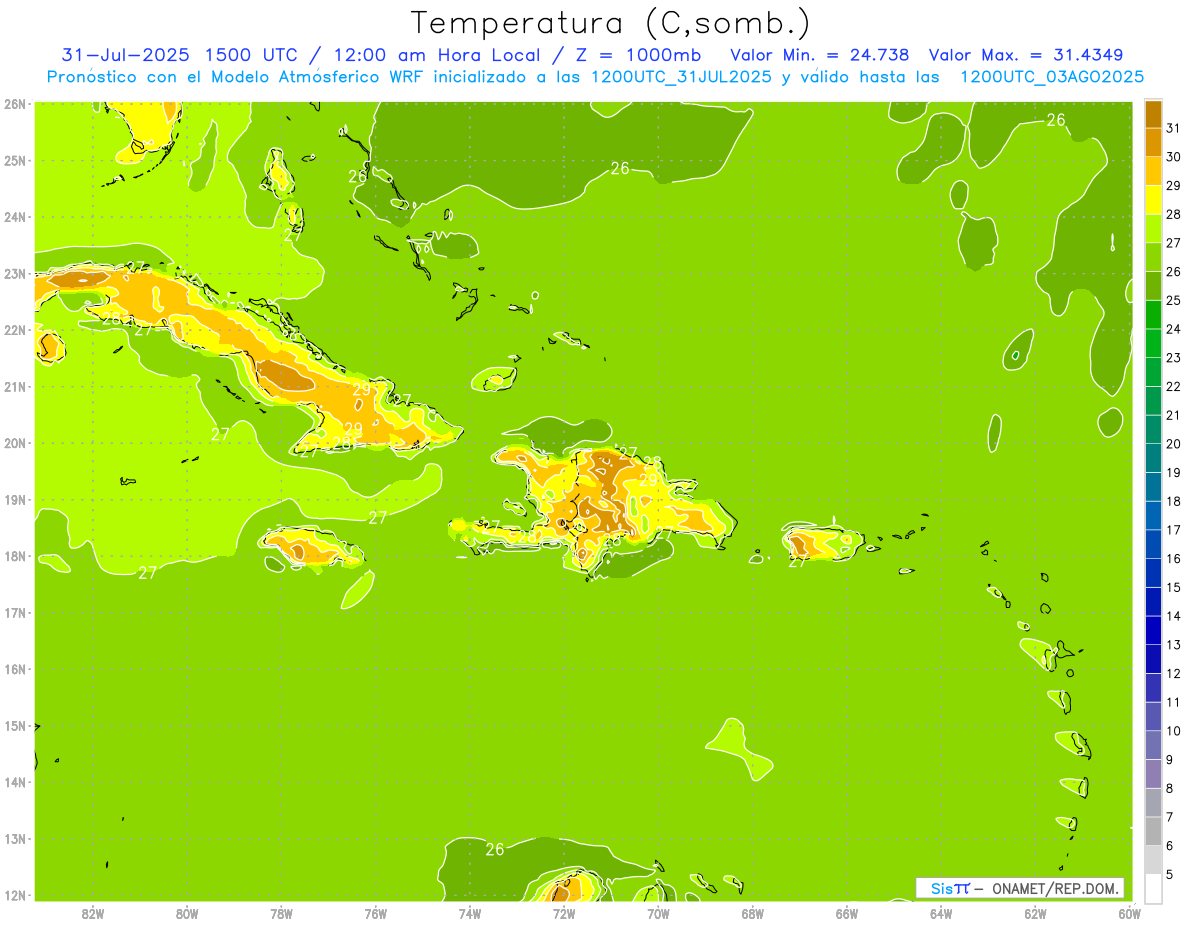Pick the gray legend band between 6 and 7
The width and height of the screenshot is (1200, 927).
1153,831
